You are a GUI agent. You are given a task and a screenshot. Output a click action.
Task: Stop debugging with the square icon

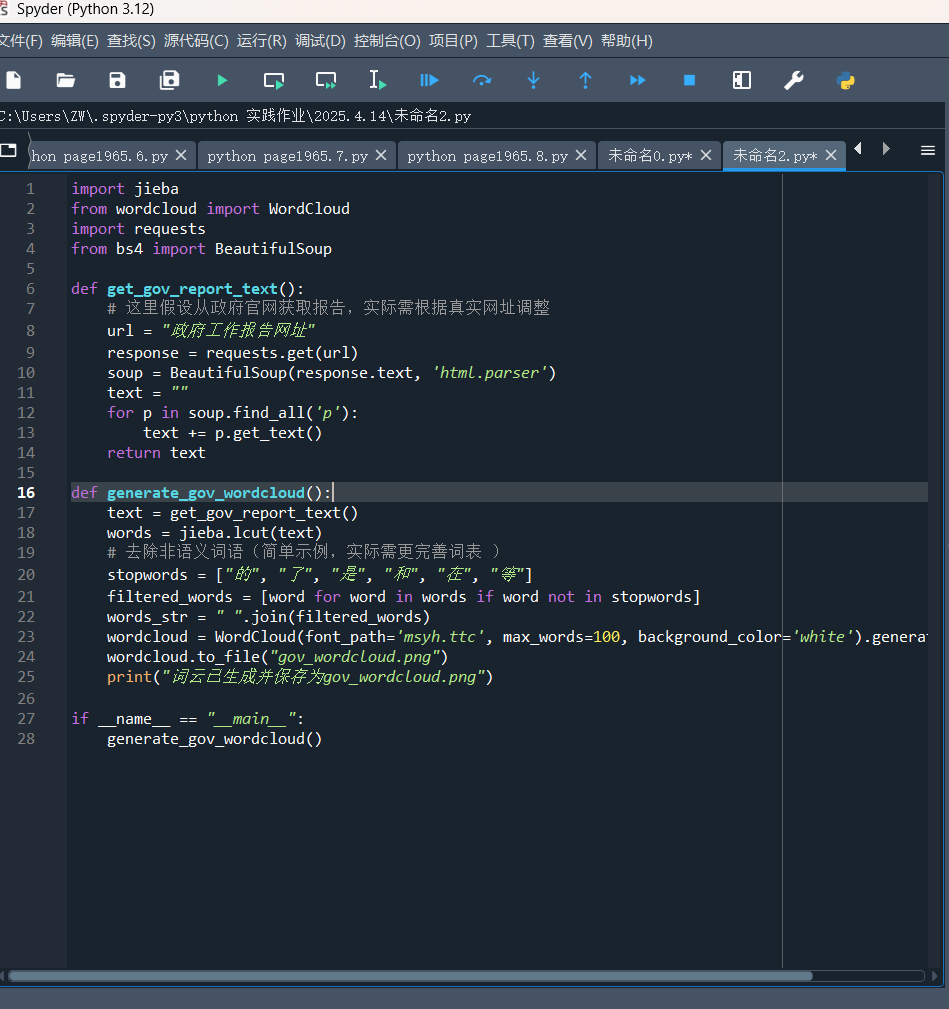[689, 80]
